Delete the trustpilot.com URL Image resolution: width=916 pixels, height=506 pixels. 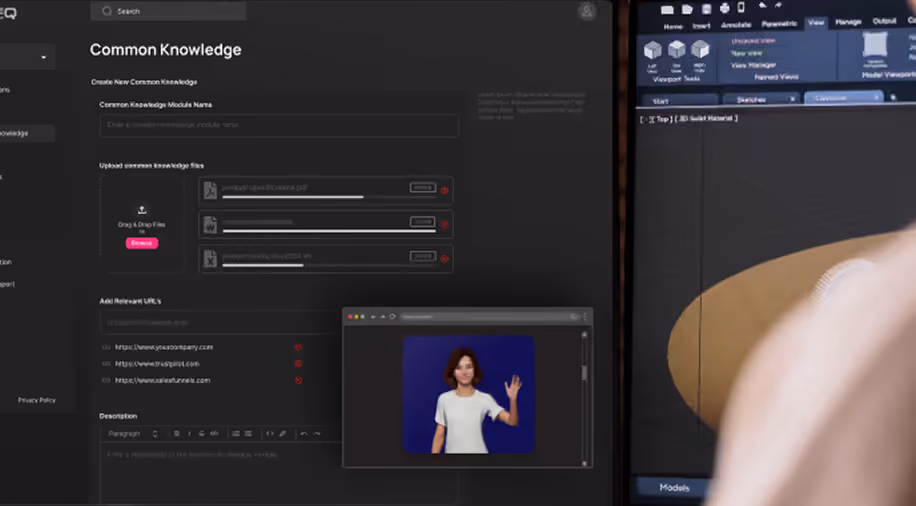click(x=298, y=363)
